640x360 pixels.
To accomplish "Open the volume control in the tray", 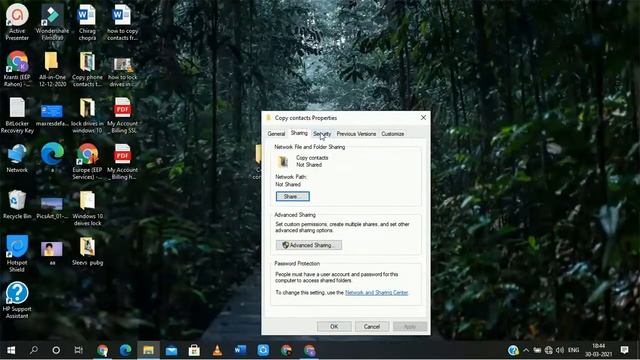I will (x=560, y=350).
